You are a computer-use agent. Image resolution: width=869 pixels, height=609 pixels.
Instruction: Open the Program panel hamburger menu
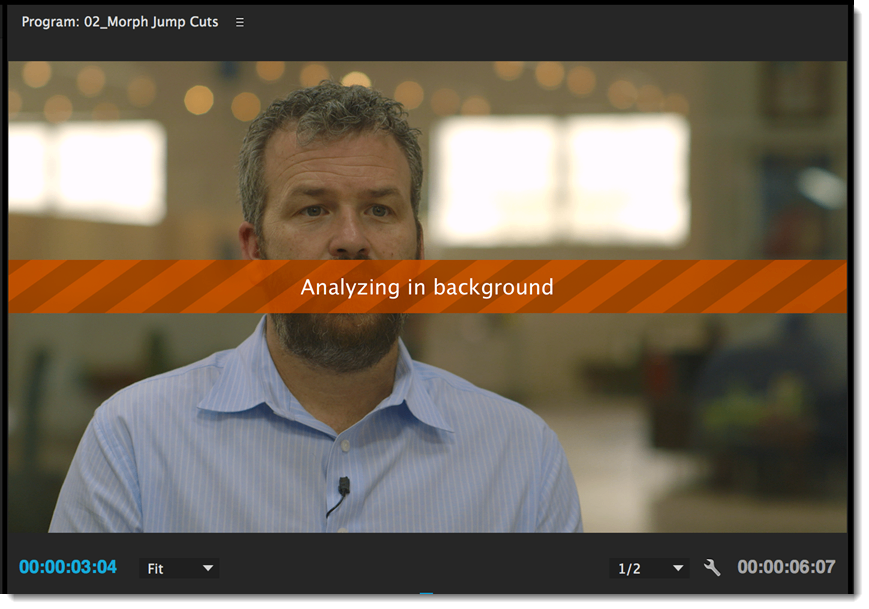pyautogui.click(x=240, y=22)
